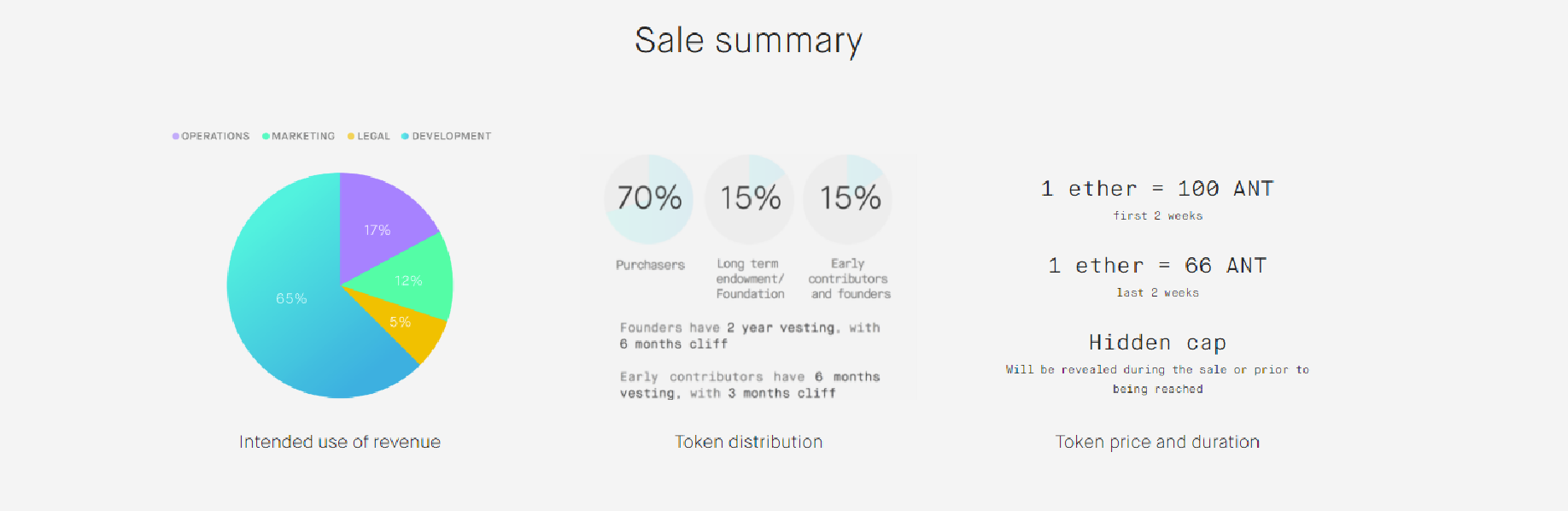Click the 70% Purchasers circle chart
This screenshot has height=511, width=1568.
click(649, 199)
